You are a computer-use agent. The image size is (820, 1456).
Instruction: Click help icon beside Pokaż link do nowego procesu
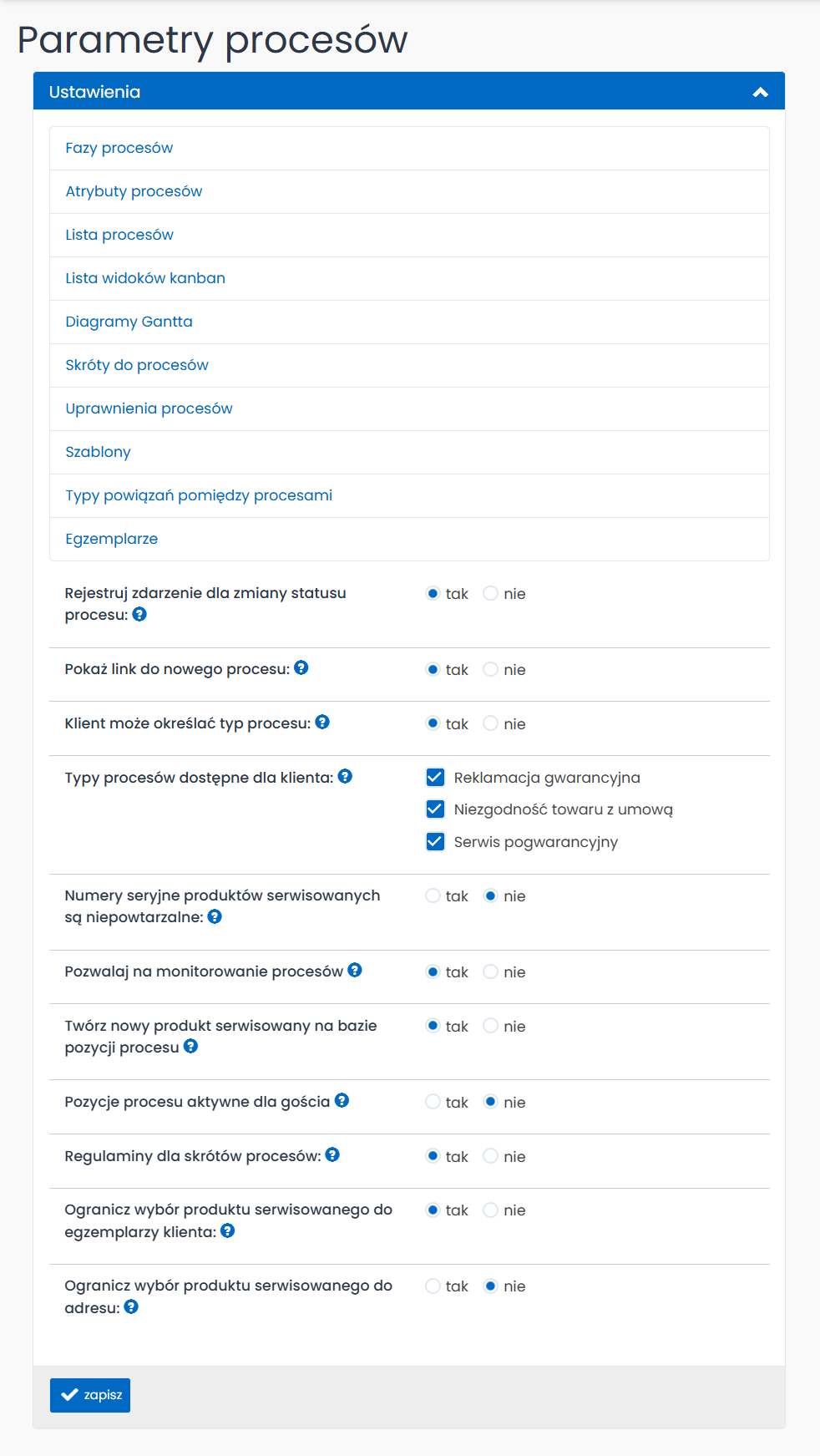301,667
